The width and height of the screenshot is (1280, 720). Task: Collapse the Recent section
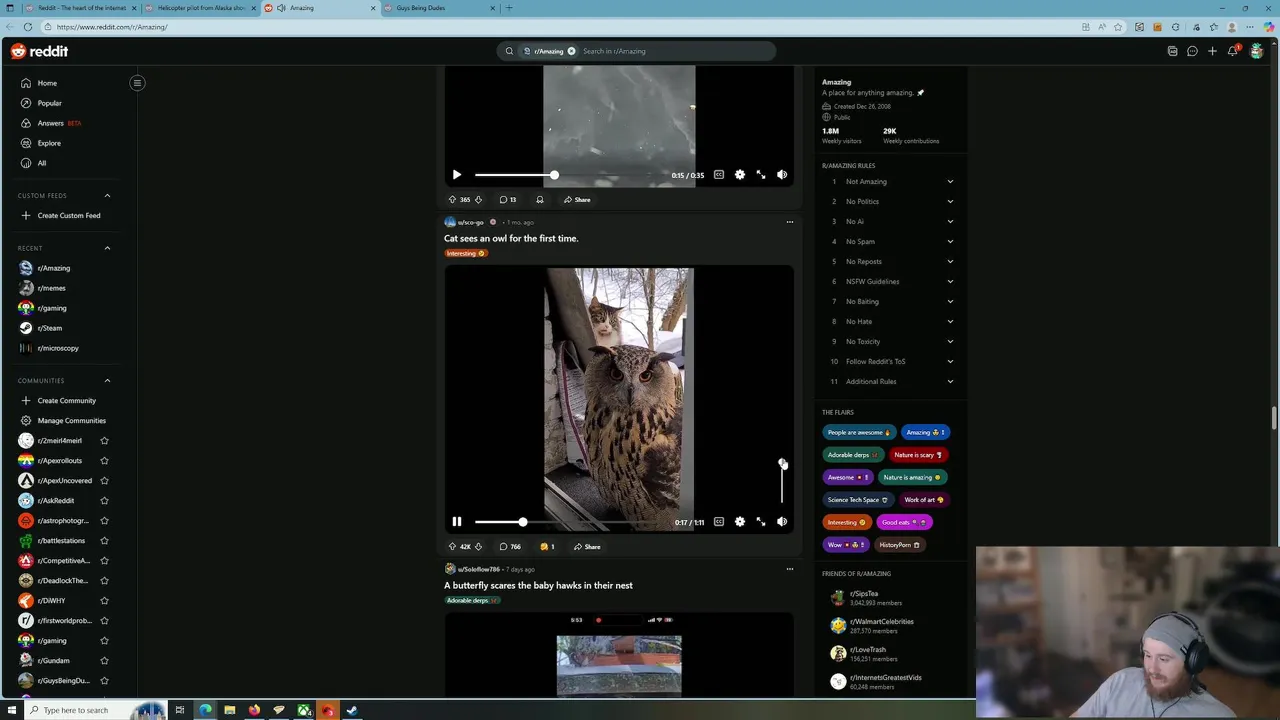click(x=107, y=248)
